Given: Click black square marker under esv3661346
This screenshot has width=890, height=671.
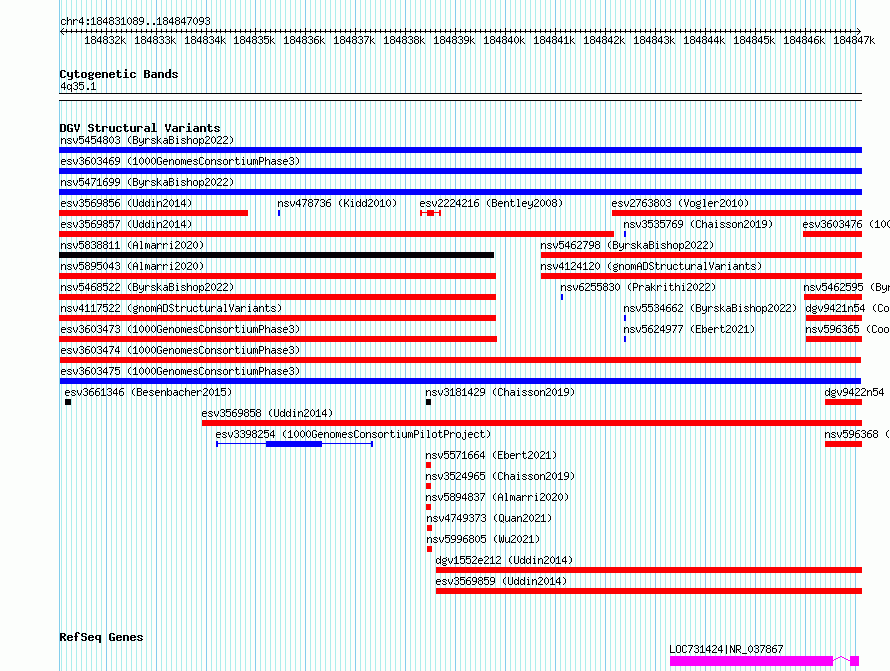Looking at the screenshot, I should pos(68,402).
